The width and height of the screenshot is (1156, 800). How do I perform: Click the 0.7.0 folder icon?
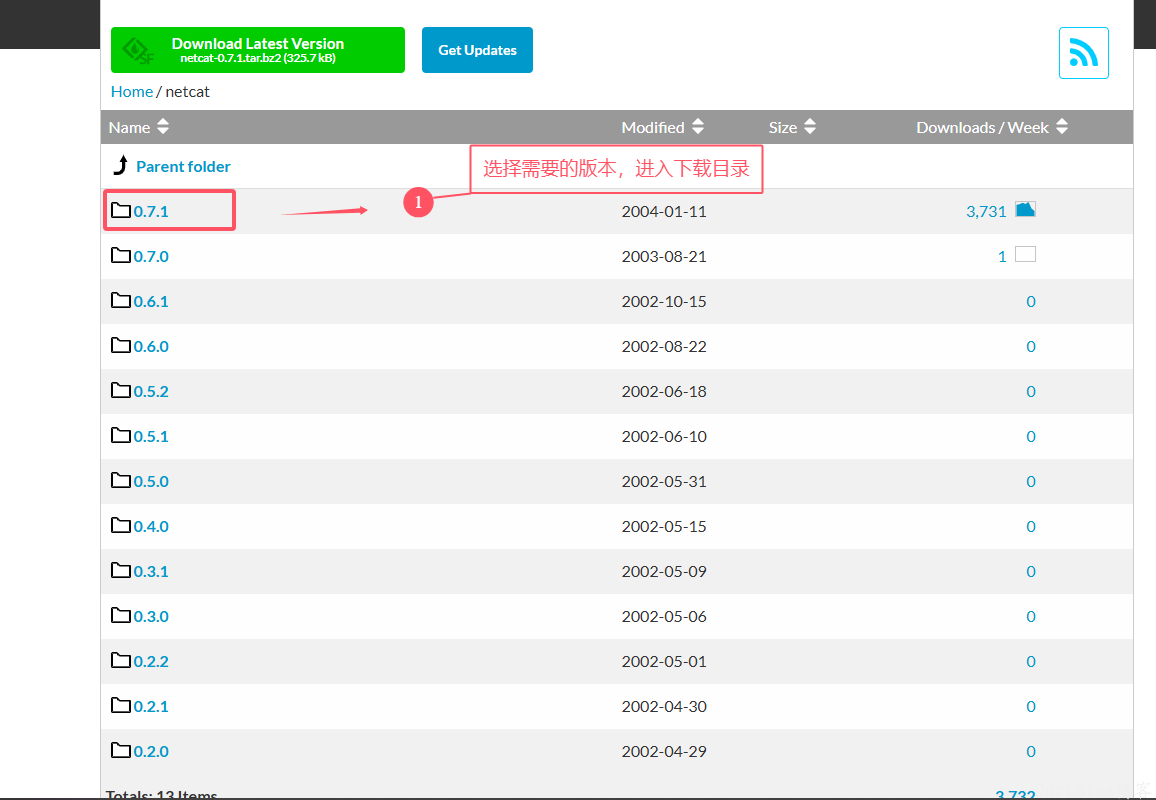click(121, 256)
